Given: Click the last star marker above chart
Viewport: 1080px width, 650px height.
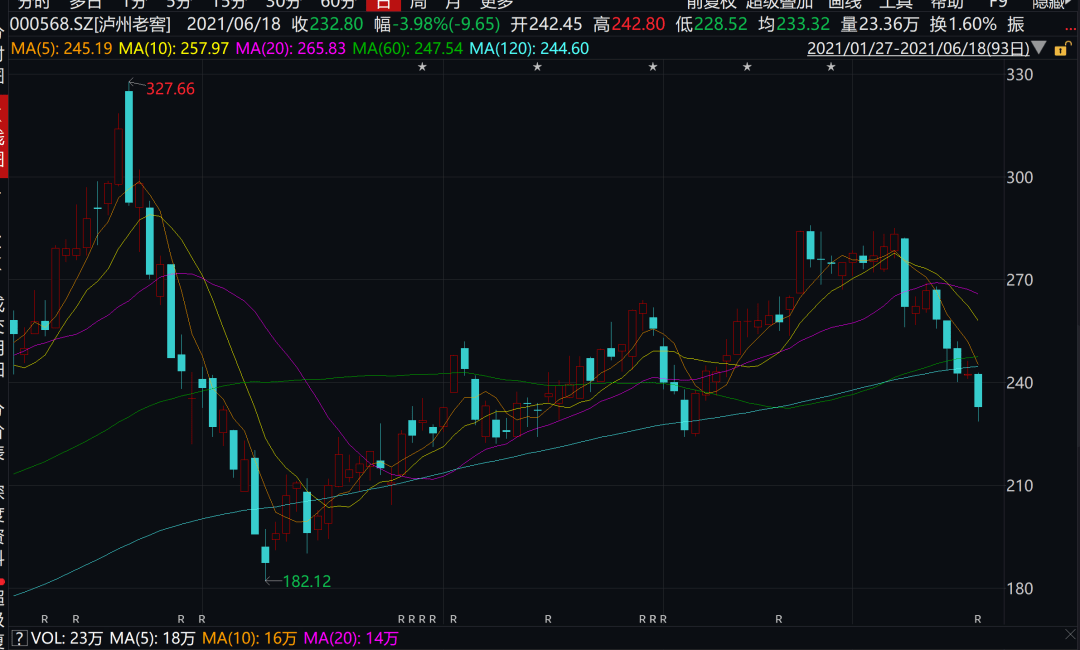Looking at the screenshot, I should [831, 67].
